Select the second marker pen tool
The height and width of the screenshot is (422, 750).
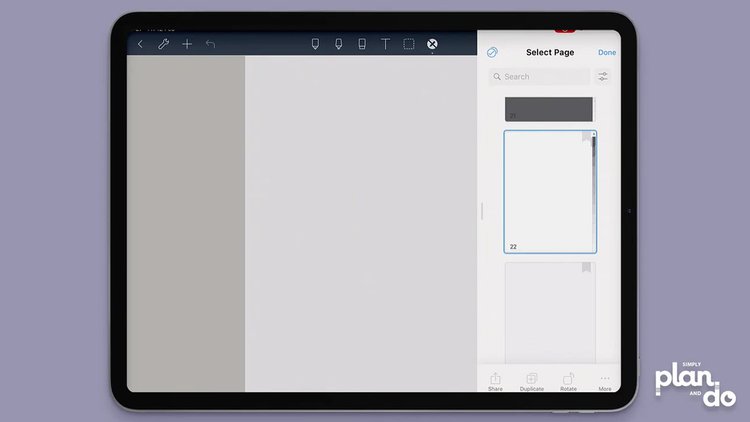point(339,44)
